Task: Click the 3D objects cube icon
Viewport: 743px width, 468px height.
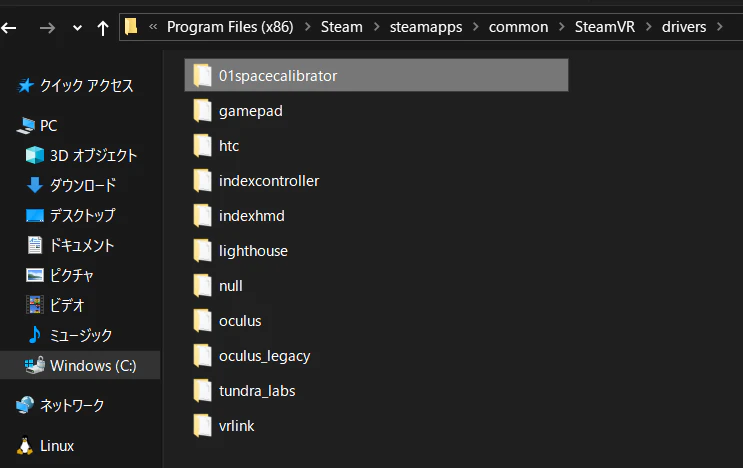Action: (x=35, y=155)
